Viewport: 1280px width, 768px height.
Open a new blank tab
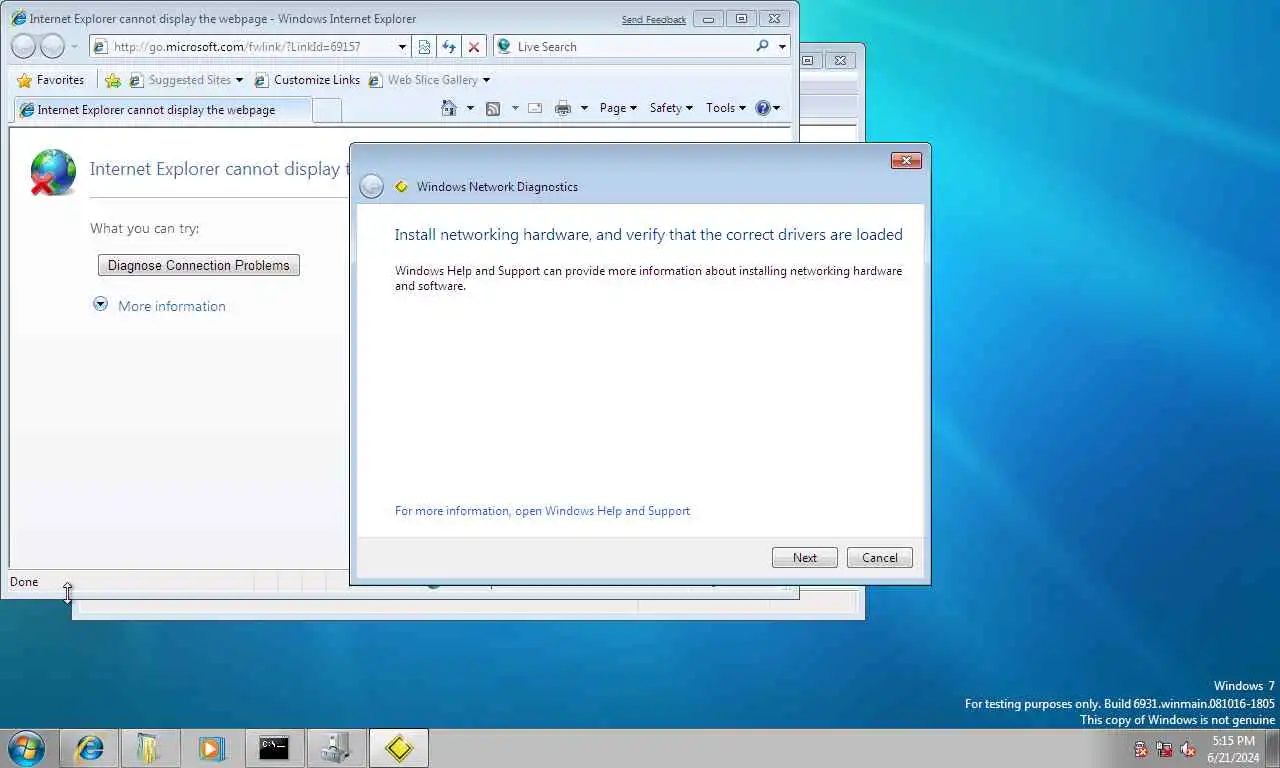pyautogui.click(x=327, y=110)
